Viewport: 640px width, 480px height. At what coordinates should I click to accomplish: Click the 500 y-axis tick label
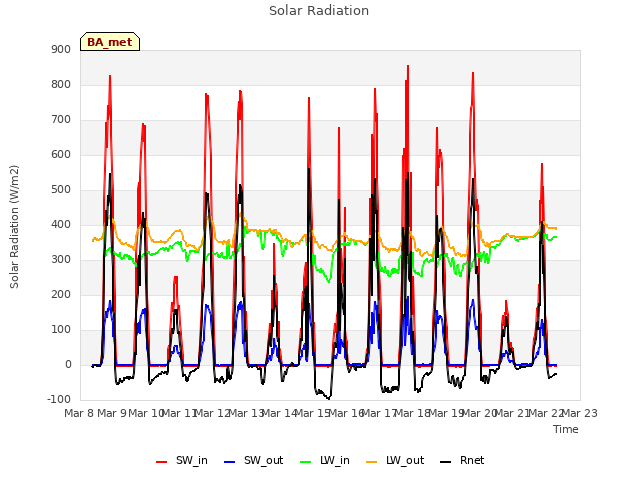(61, 189)
